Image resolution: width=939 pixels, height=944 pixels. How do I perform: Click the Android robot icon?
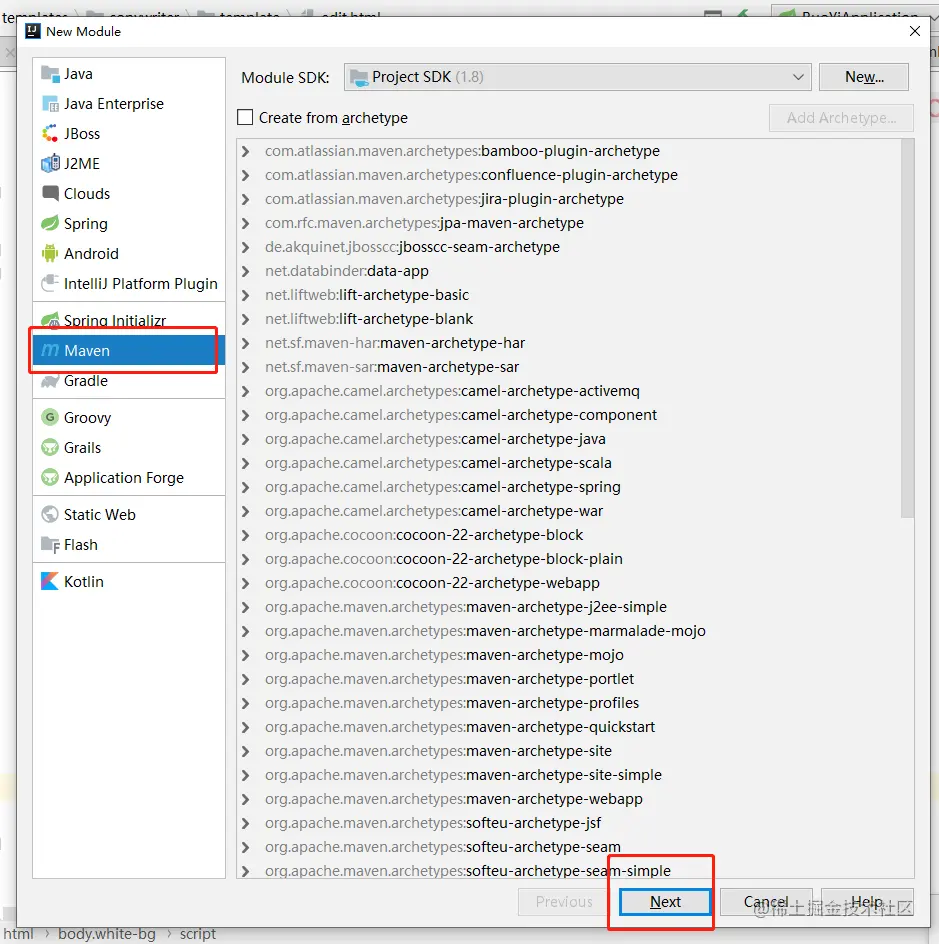50,253
